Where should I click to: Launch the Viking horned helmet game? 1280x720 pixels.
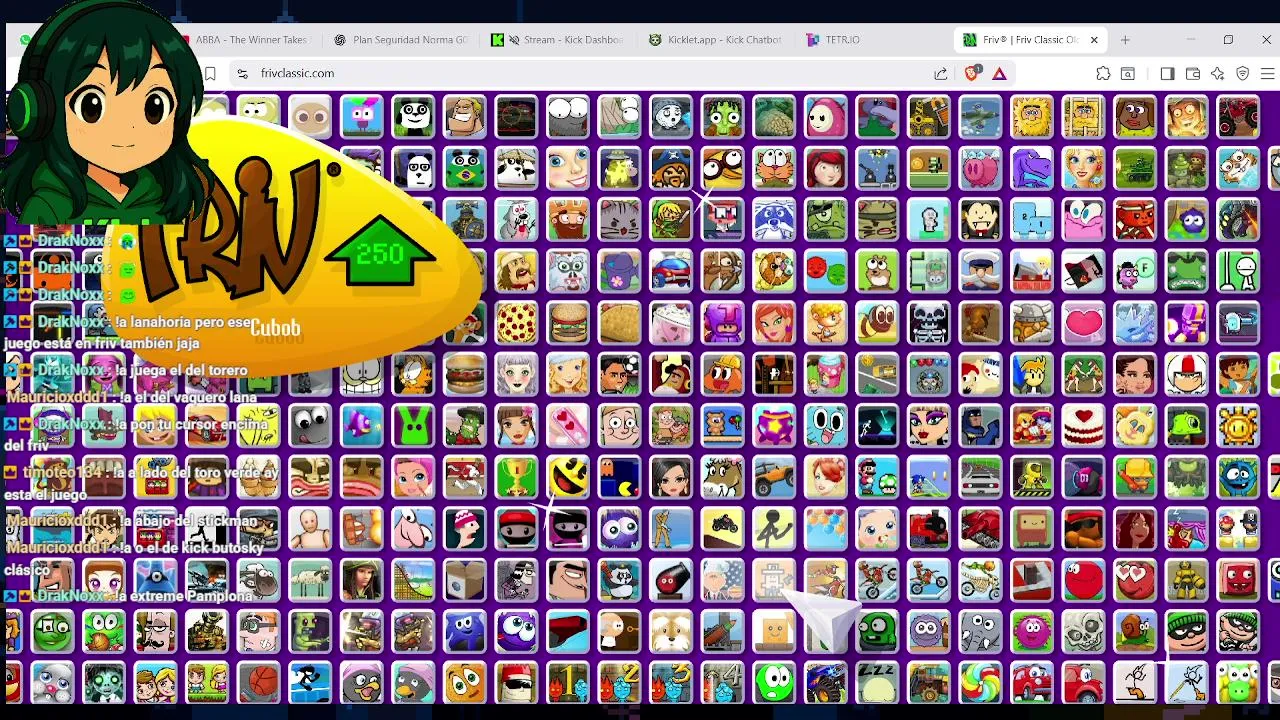click(x=1032, y=322)
